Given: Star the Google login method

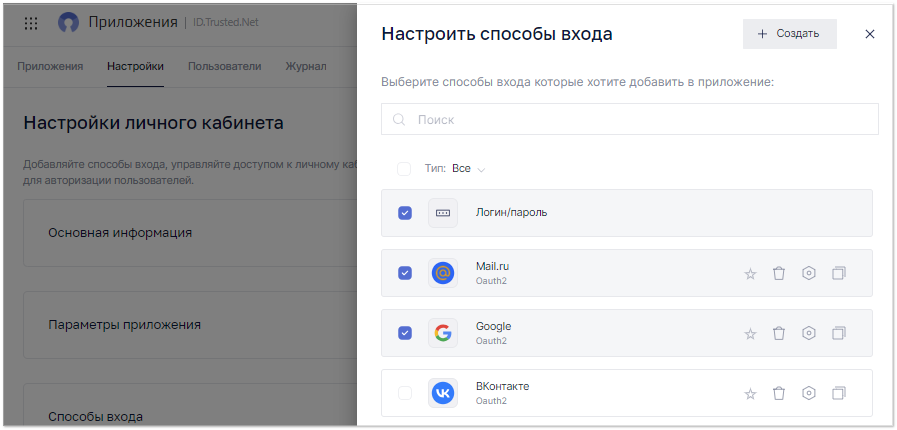Looking at the screenshot, I should tap(750, 334).
